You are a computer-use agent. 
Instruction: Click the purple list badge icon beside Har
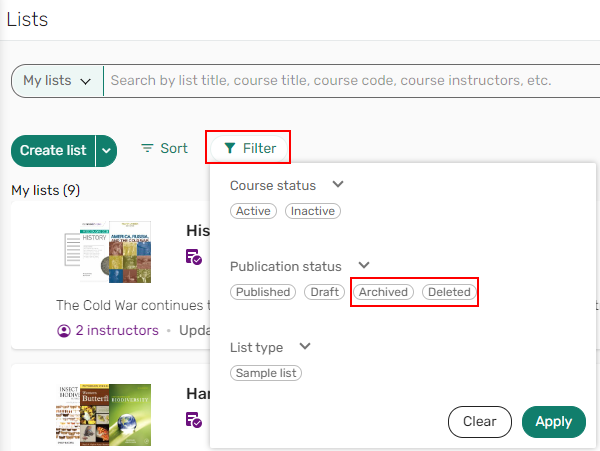coord(194,420)
